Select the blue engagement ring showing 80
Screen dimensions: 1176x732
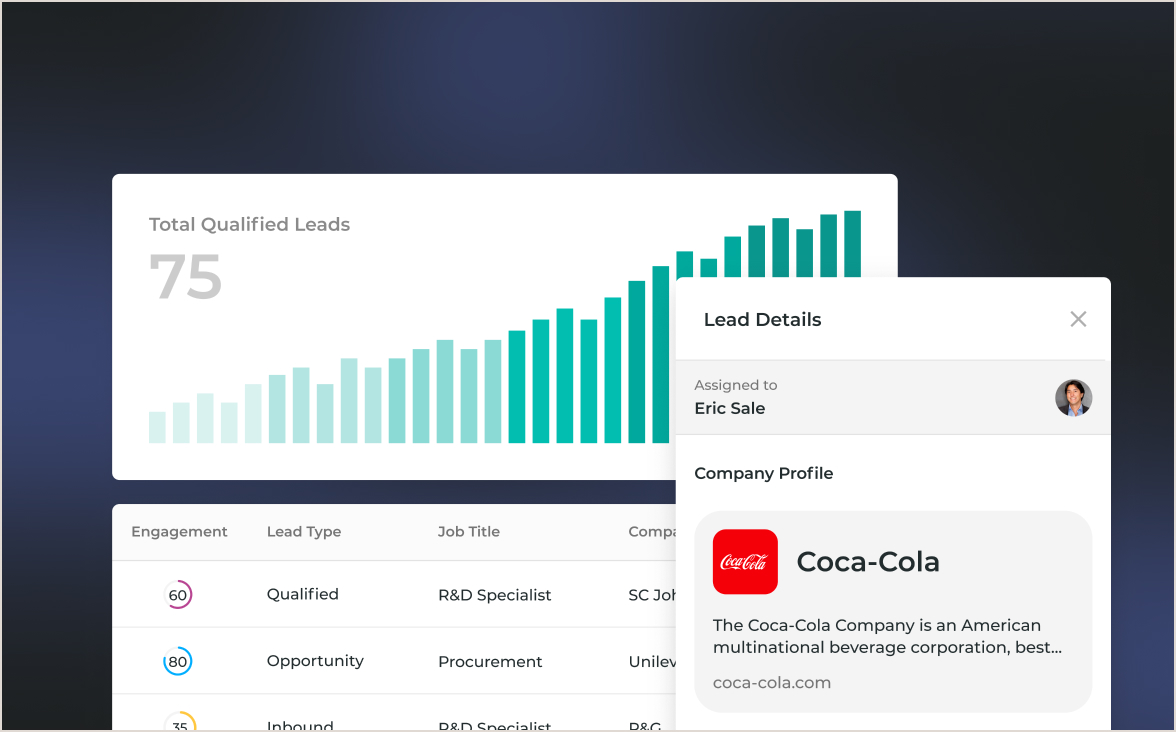click(x=178, y=660)
